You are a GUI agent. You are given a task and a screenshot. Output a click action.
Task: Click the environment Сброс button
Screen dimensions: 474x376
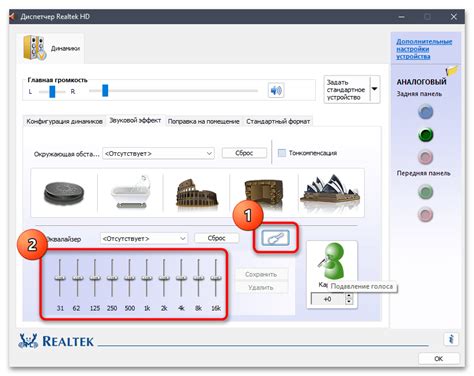(244, 153)
